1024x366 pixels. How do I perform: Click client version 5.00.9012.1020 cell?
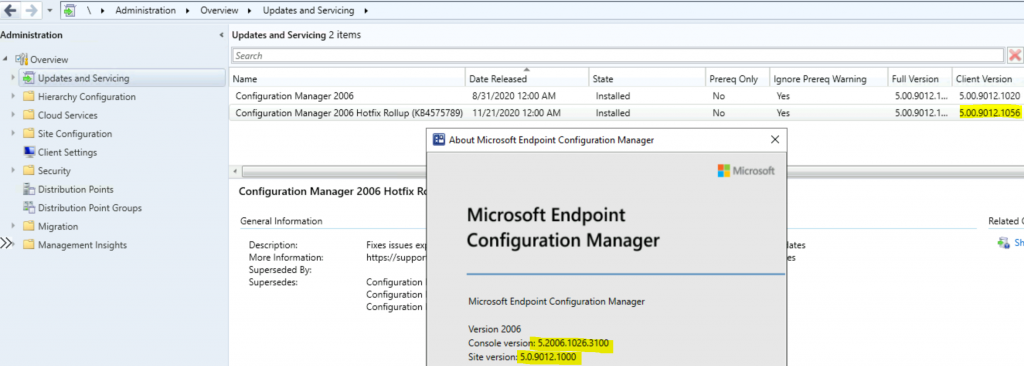click(989, 95)
